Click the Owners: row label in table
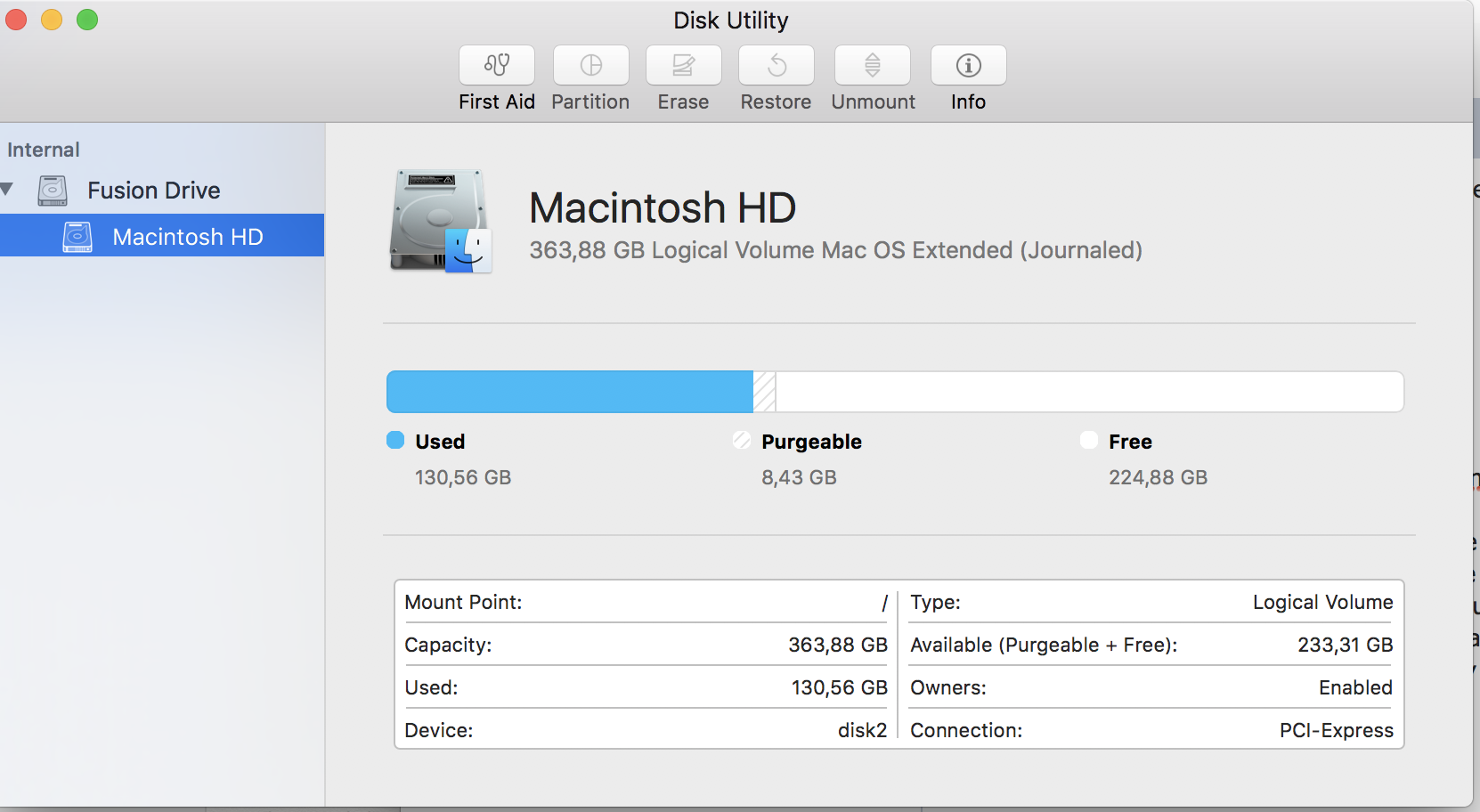1480x812 pixels. pyautogui.click(x=947, y=687)
